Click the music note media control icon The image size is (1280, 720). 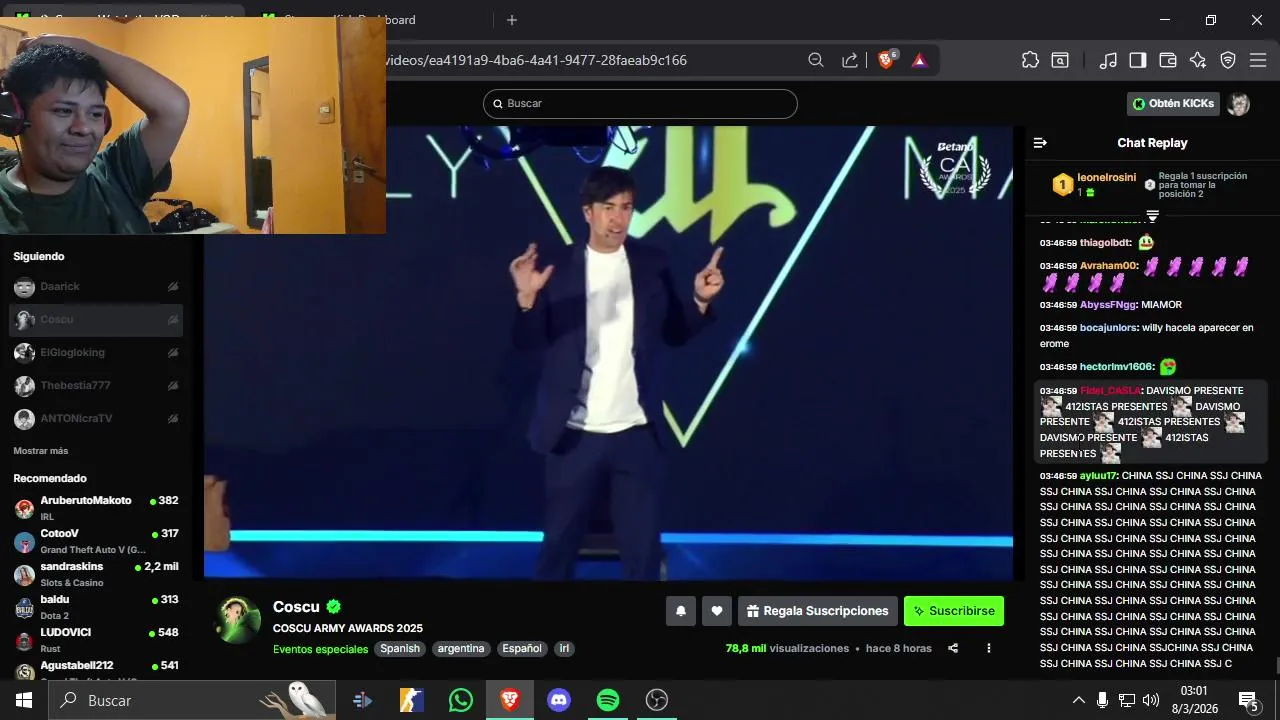tap(1108, 60)
